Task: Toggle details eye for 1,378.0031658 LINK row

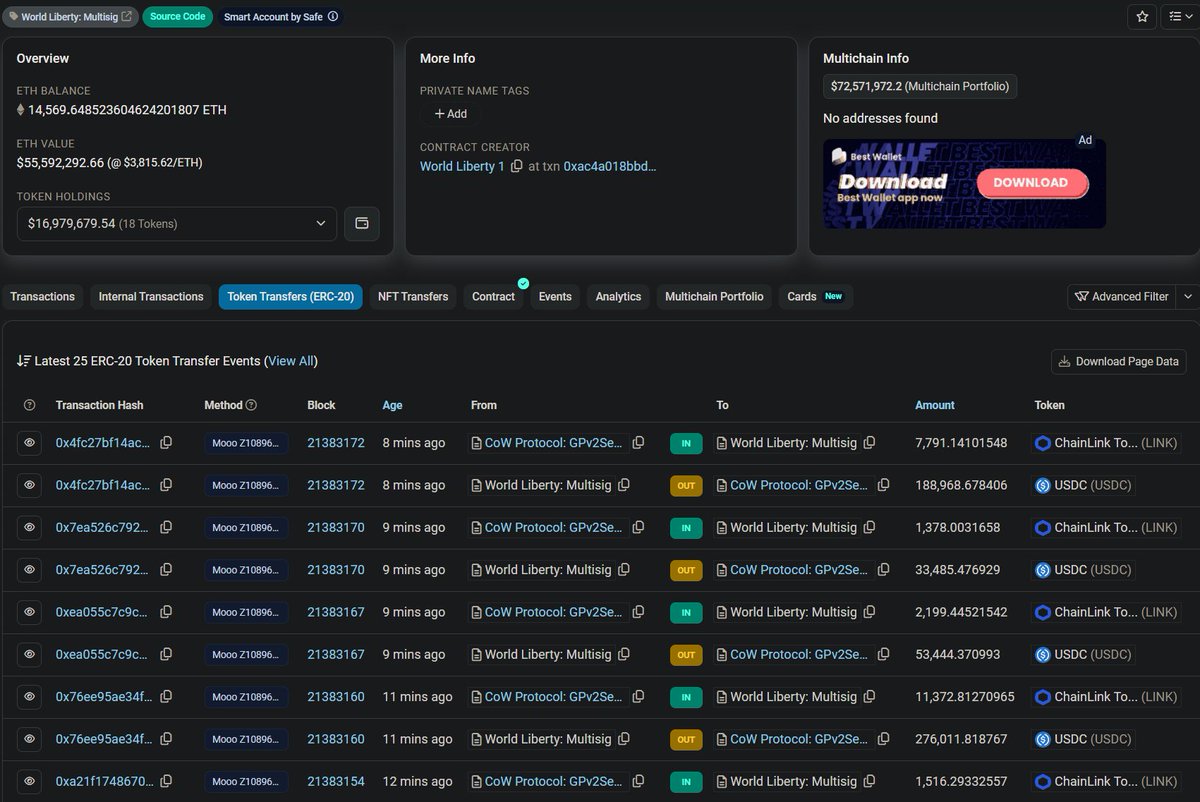Action: [x=30, y=527]
